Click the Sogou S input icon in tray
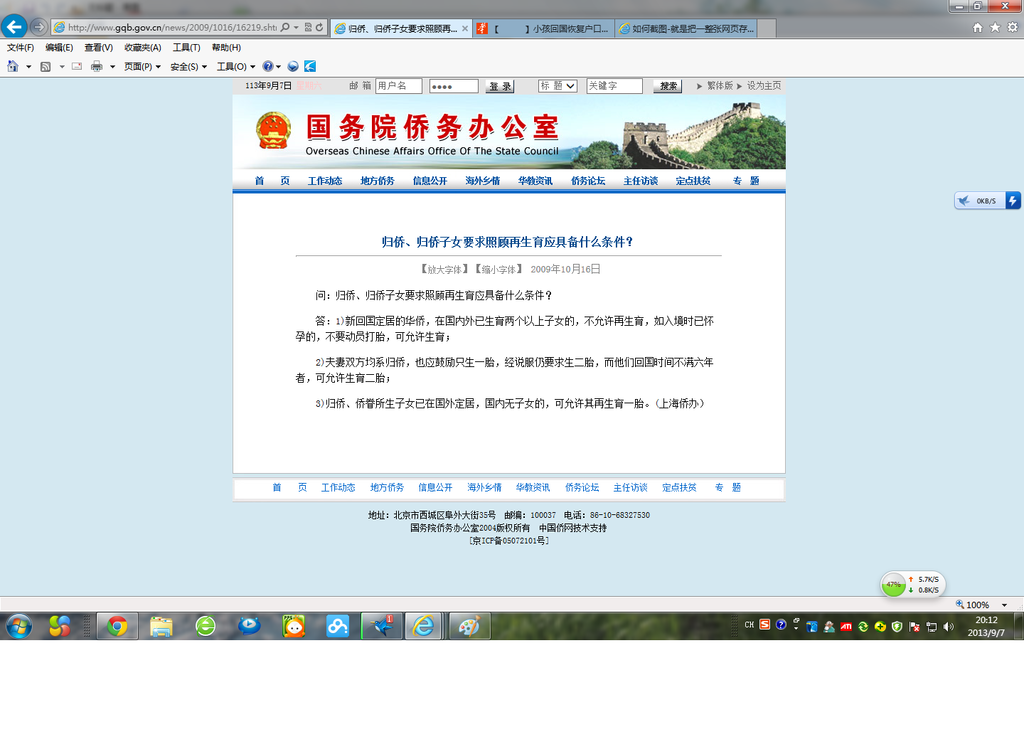1024x749 pixels. click(x=765, y=625)
